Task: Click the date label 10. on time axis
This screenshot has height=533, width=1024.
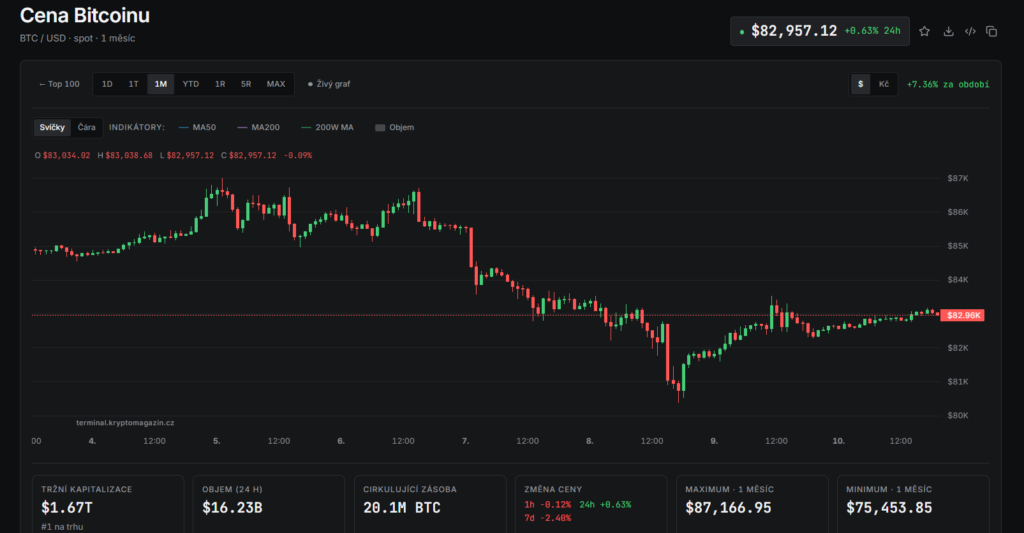Action: click(x=839, y=441)
